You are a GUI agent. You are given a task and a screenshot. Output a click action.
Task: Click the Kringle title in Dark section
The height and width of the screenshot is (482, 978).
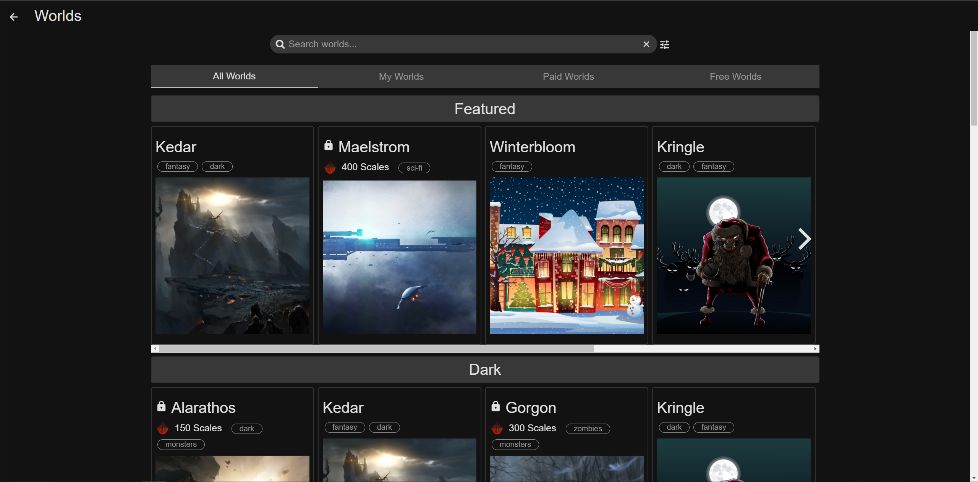[x=680, y=408]
